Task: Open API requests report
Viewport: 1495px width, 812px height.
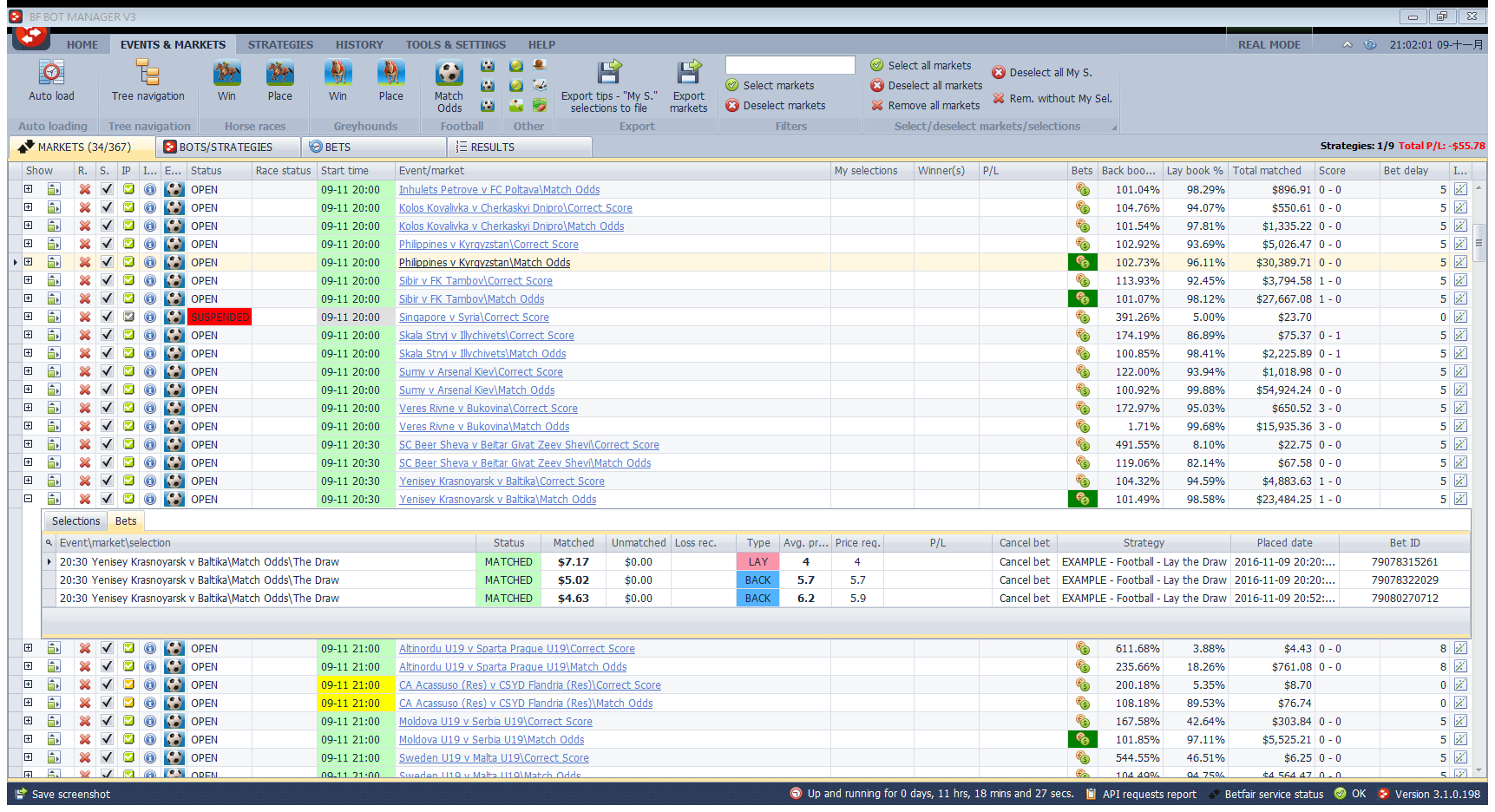Action: (1140, 794)
